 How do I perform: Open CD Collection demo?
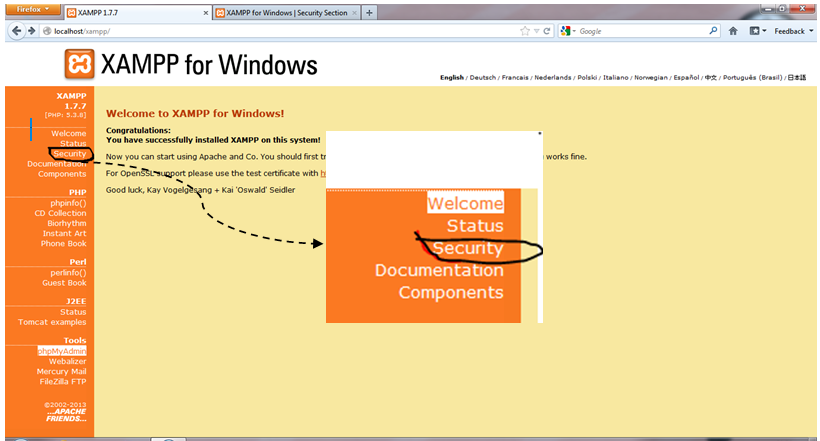pos(61,213)
